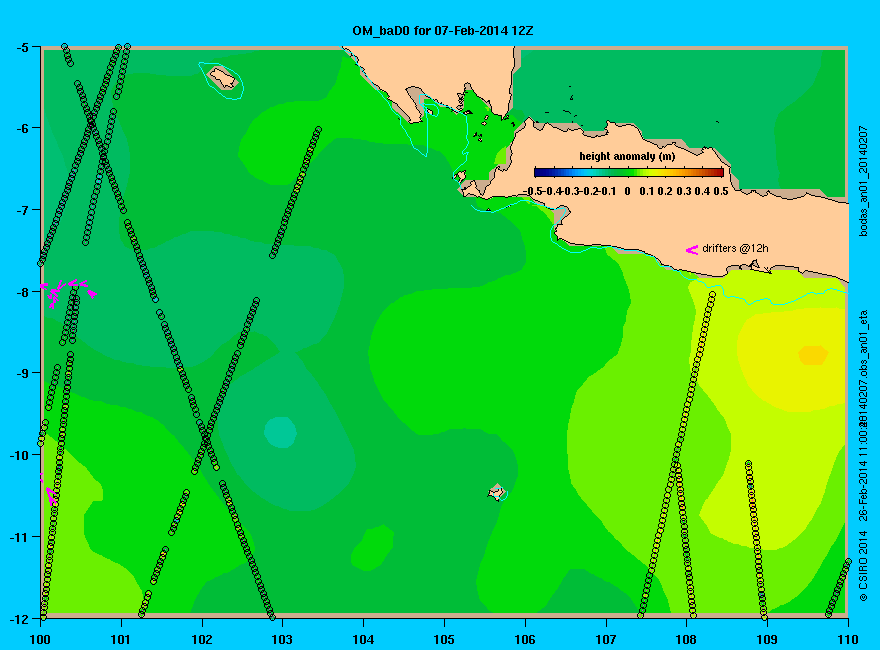The height and width of the screenshot is (650, 880).
Task: Click the 102 longitude axis label
Action: (x=202, y=639)
